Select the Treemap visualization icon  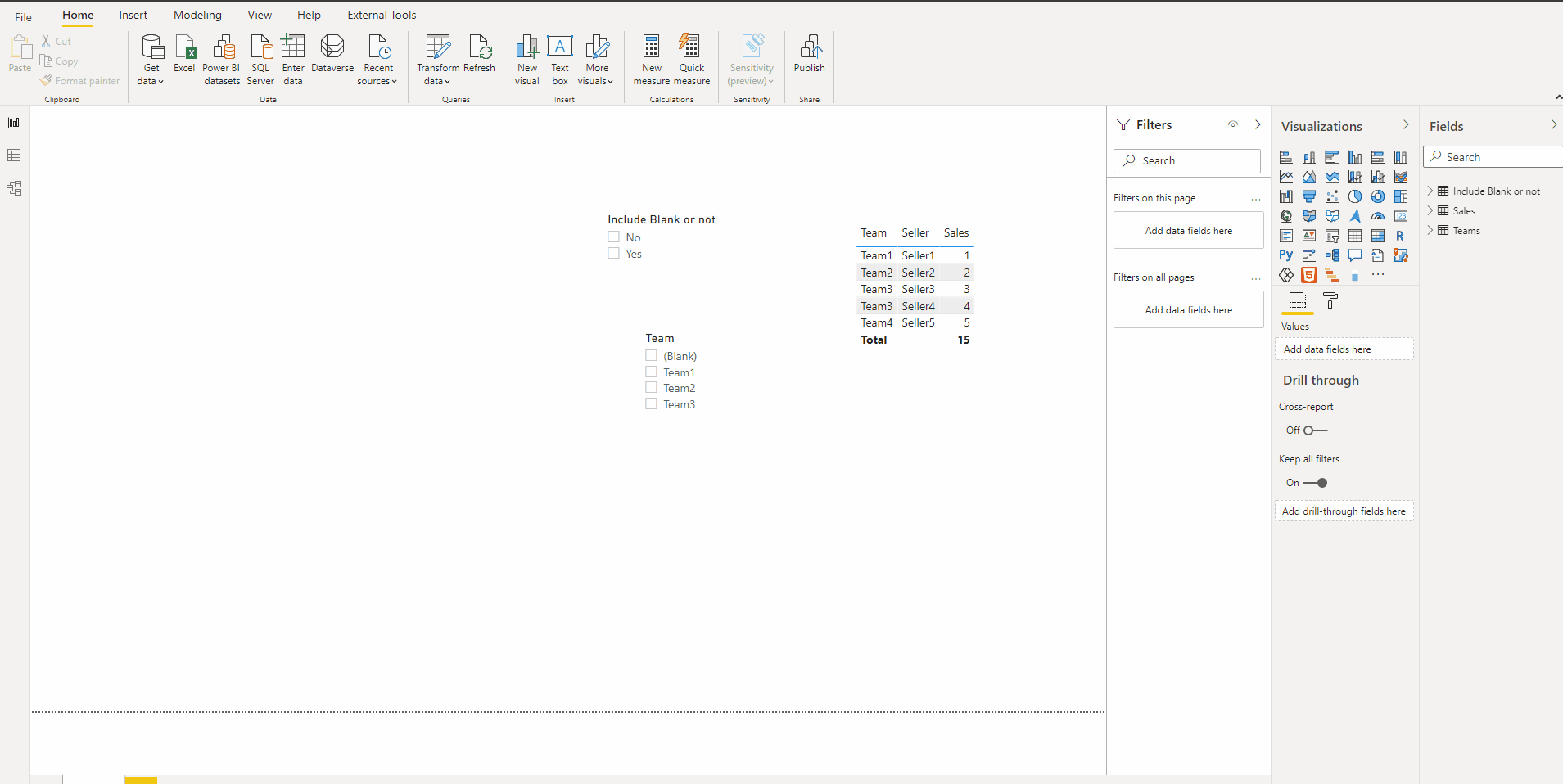(1401, 196)
